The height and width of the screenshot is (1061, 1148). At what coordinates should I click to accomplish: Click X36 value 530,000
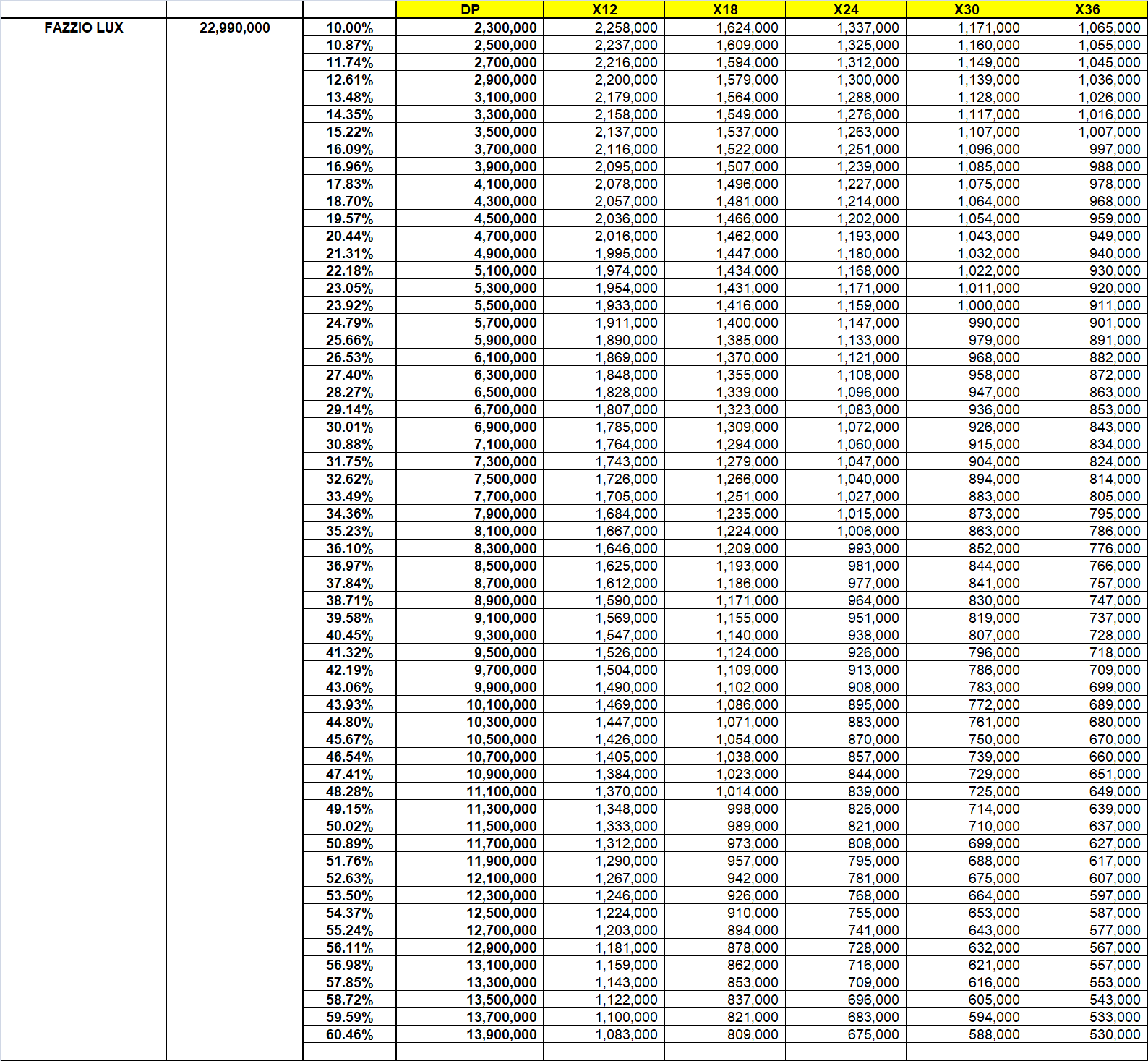1087,1034
